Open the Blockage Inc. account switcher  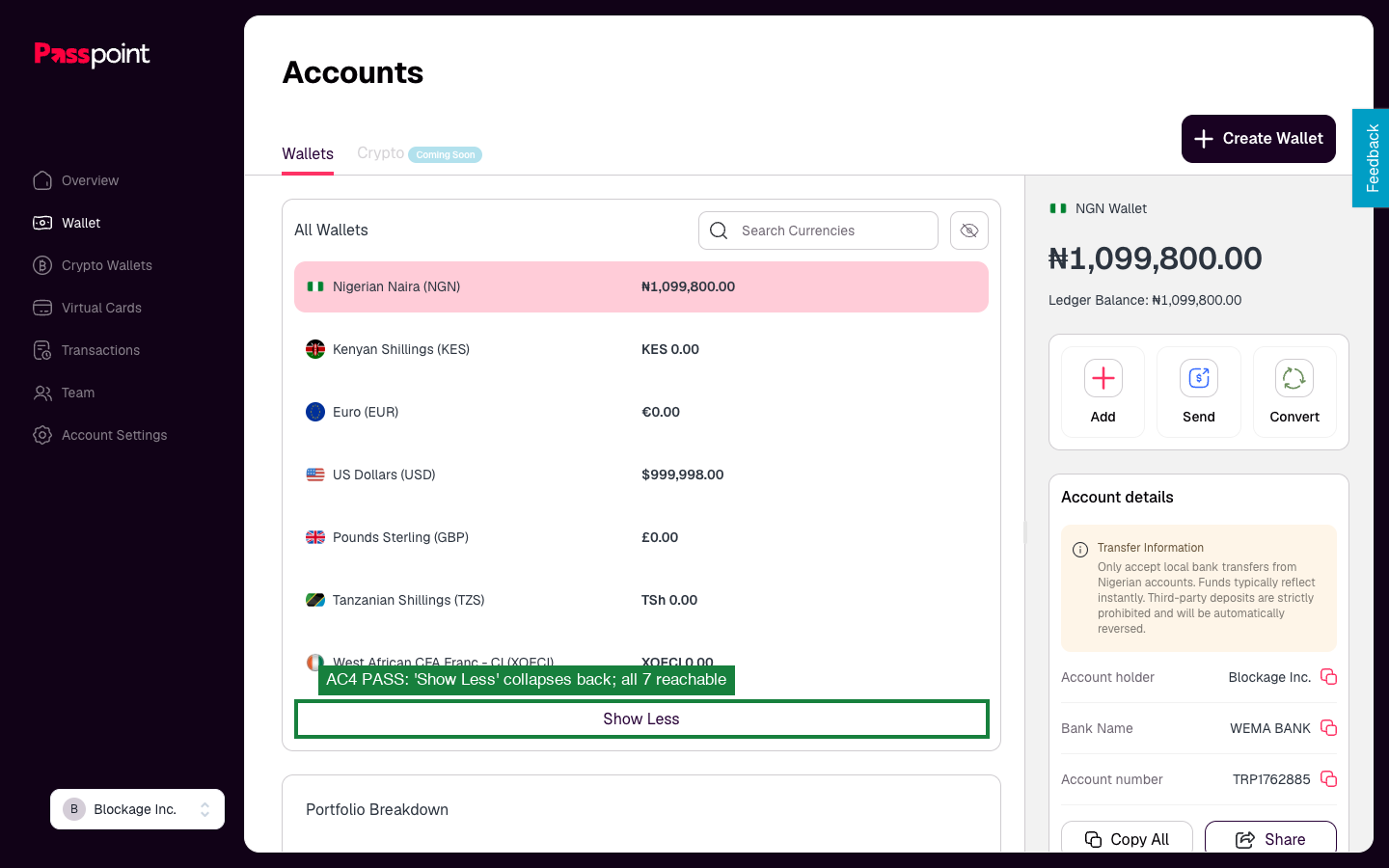point(137,809)
